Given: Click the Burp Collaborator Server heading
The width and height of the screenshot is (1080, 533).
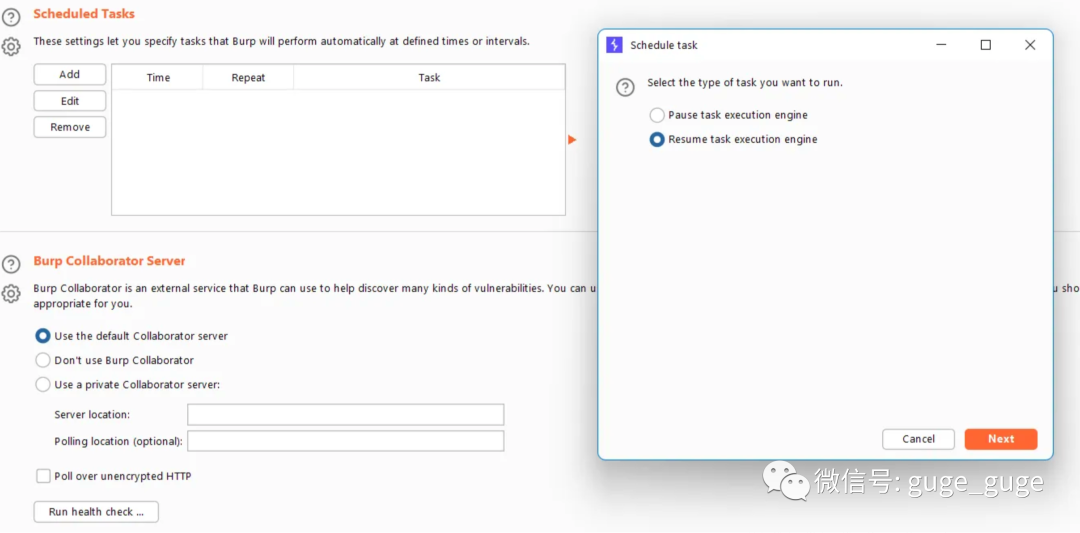Looking at the screenshot, I should (110, 261).
